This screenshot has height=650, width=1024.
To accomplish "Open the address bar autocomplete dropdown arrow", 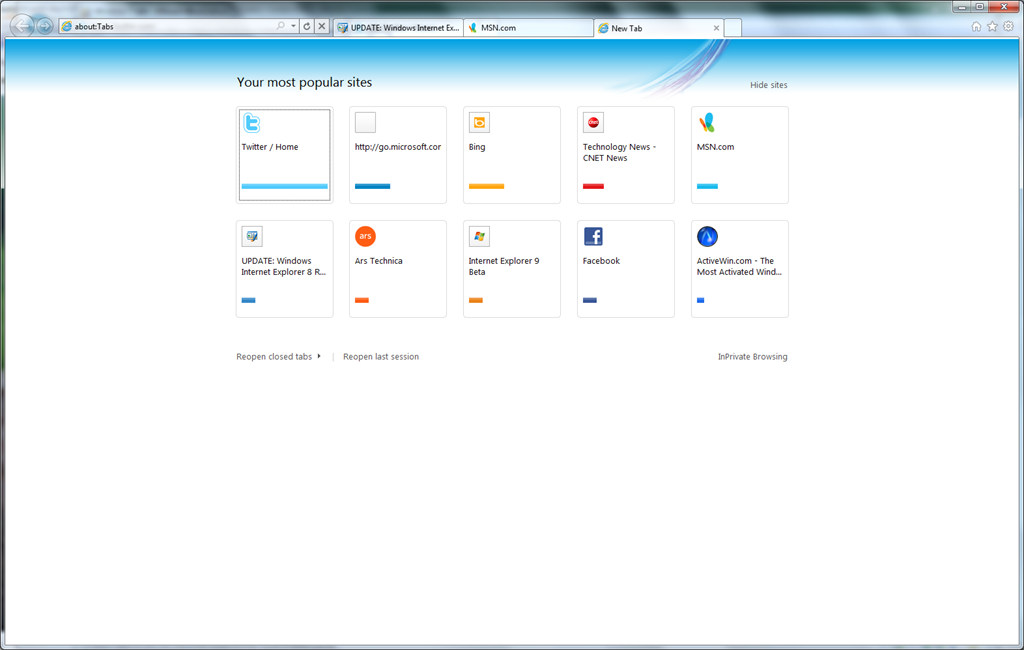I will coord(293,26).
